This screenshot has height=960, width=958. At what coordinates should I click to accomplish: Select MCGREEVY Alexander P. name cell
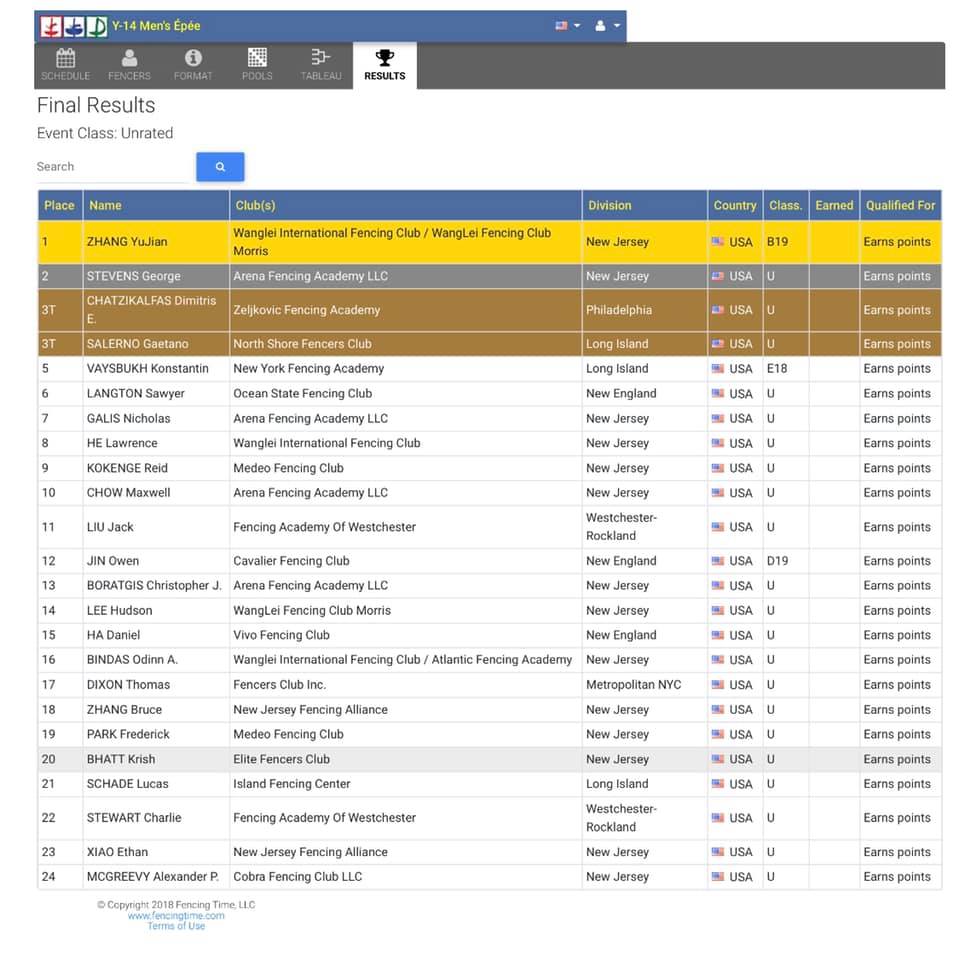pyautogui.click(x=156, y=877)
